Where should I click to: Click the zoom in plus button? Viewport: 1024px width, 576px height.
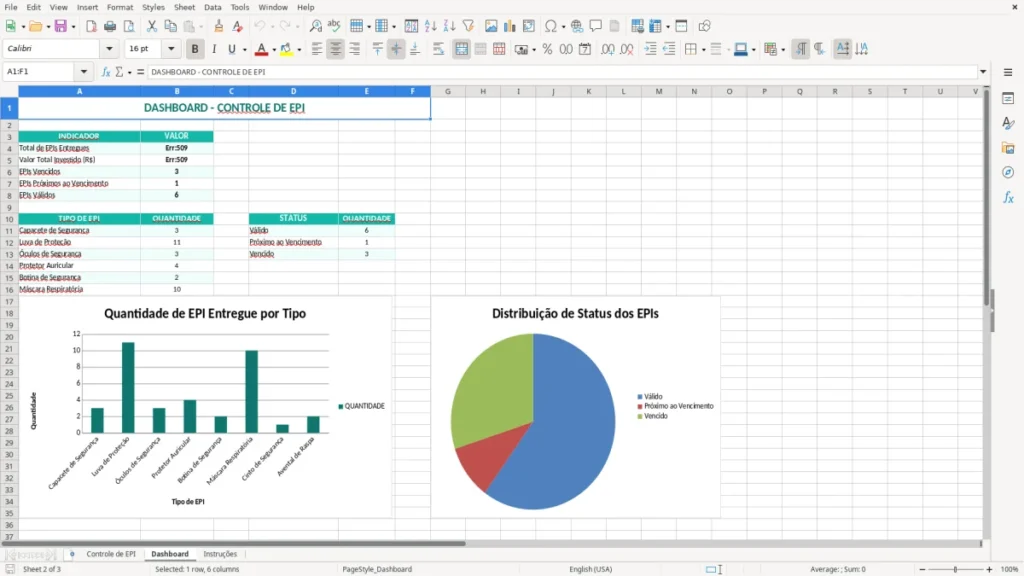989,569
